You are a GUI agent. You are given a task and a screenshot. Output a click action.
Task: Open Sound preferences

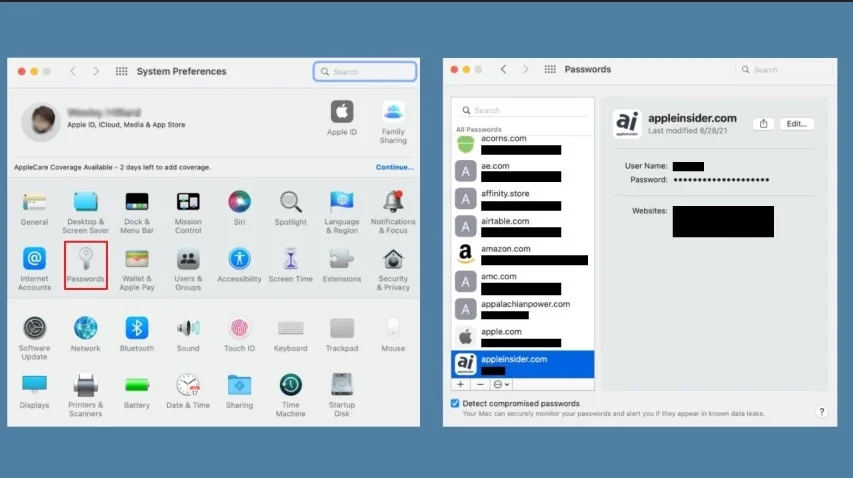[x=188, y=333]
